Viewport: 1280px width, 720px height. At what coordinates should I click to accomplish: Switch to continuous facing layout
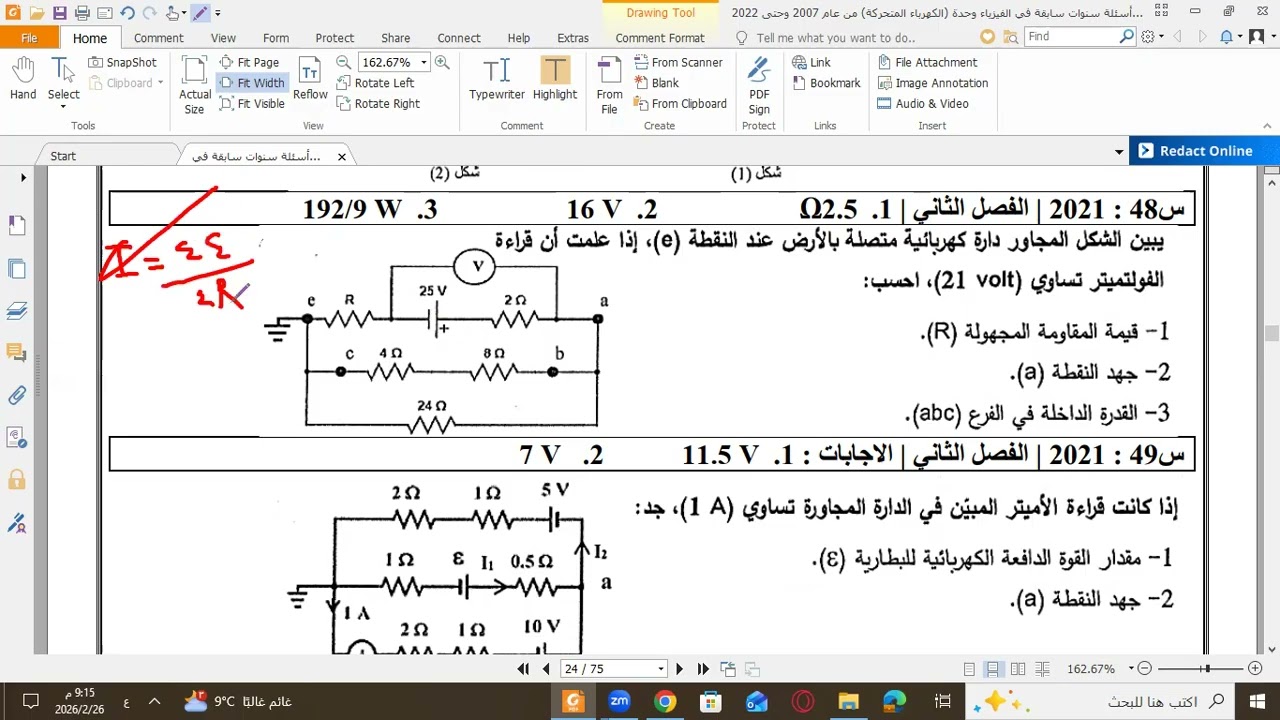tap(1041, 669)
